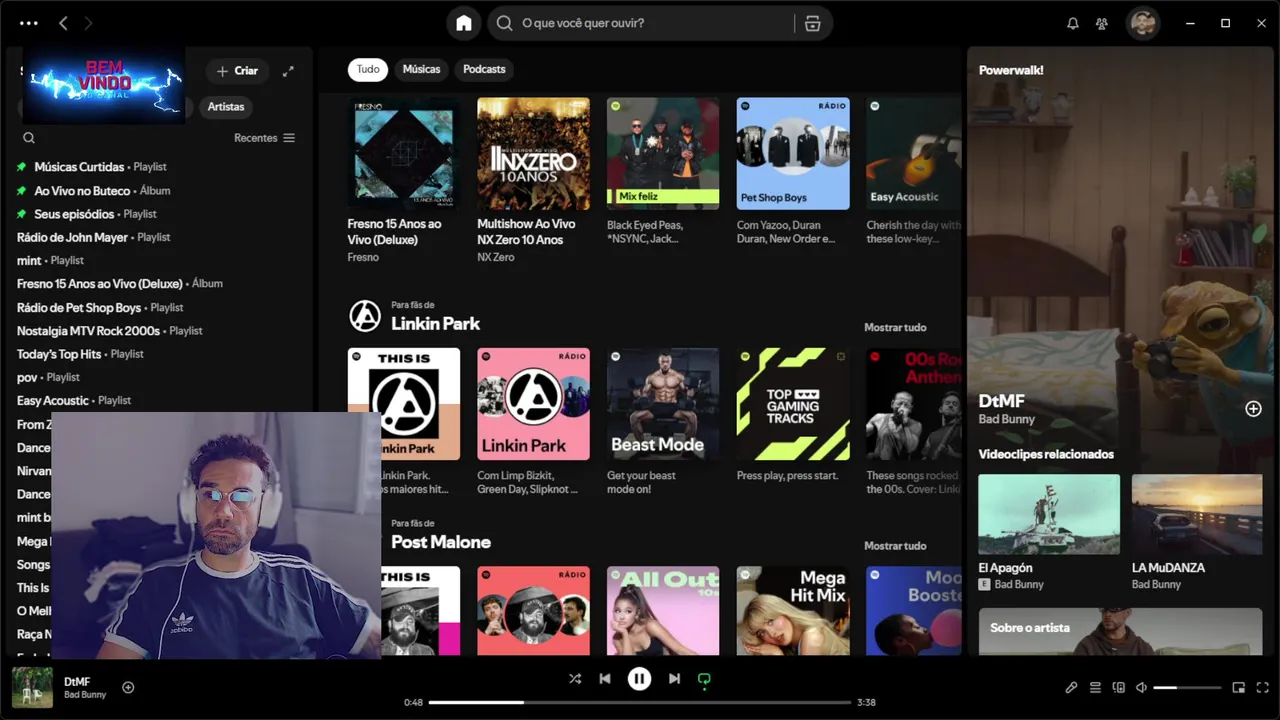Open the Post Malone heading
The width and height of the screenshot is (1280, 720).
pyautogui.click(x=441, y=542)
